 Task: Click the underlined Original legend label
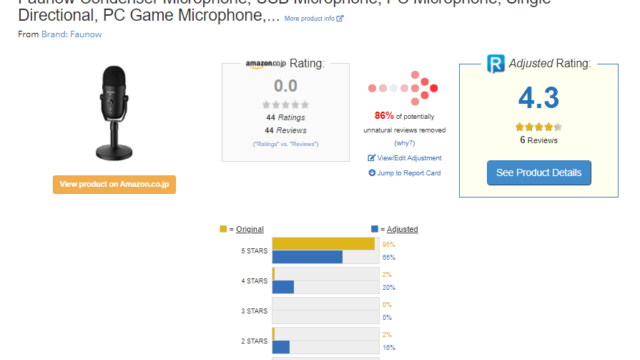point(249,229)
